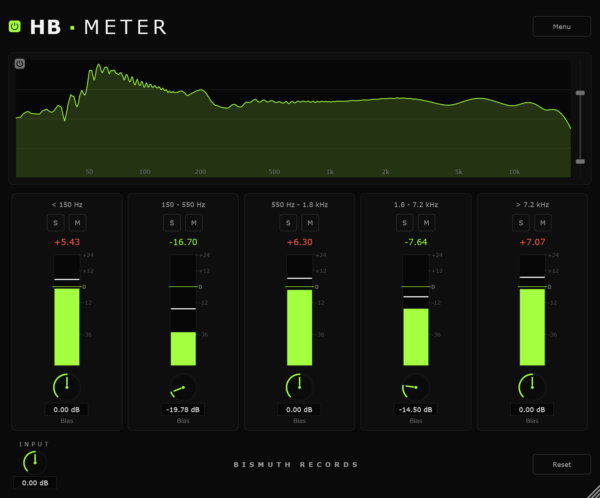Viewport: 600px width, 498px height.
Task: Click the 550 Hz - 1.8 kHz bias knob
Action: tap(300, 387)
